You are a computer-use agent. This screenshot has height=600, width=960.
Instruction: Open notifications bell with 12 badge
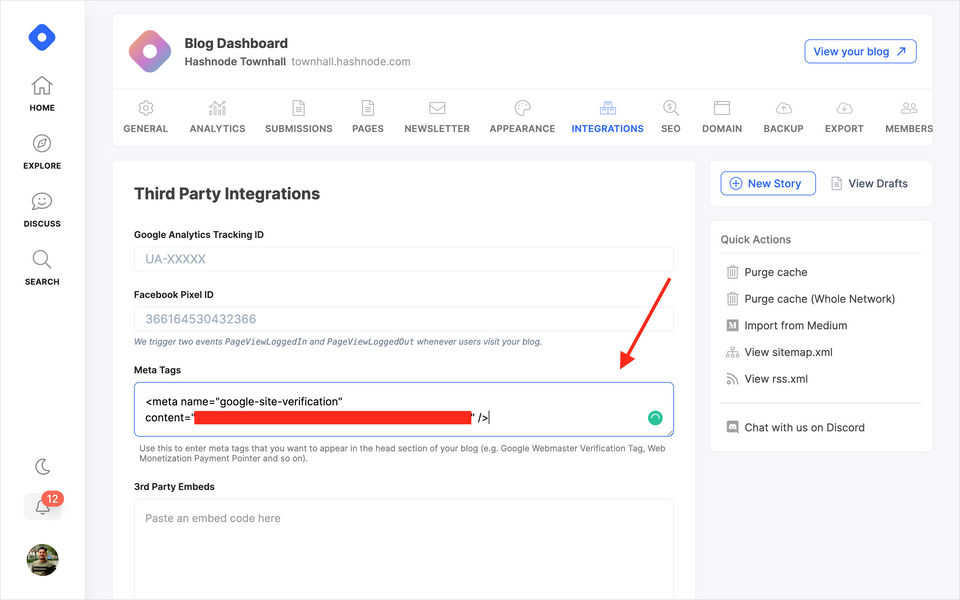pyautogui.click(x=43, y=507)
